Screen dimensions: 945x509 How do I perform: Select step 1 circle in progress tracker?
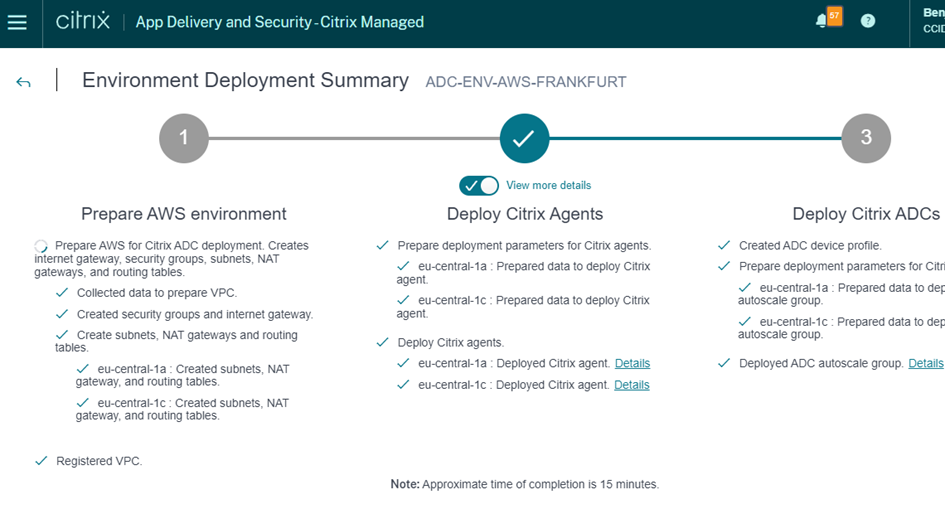(184, 138)
